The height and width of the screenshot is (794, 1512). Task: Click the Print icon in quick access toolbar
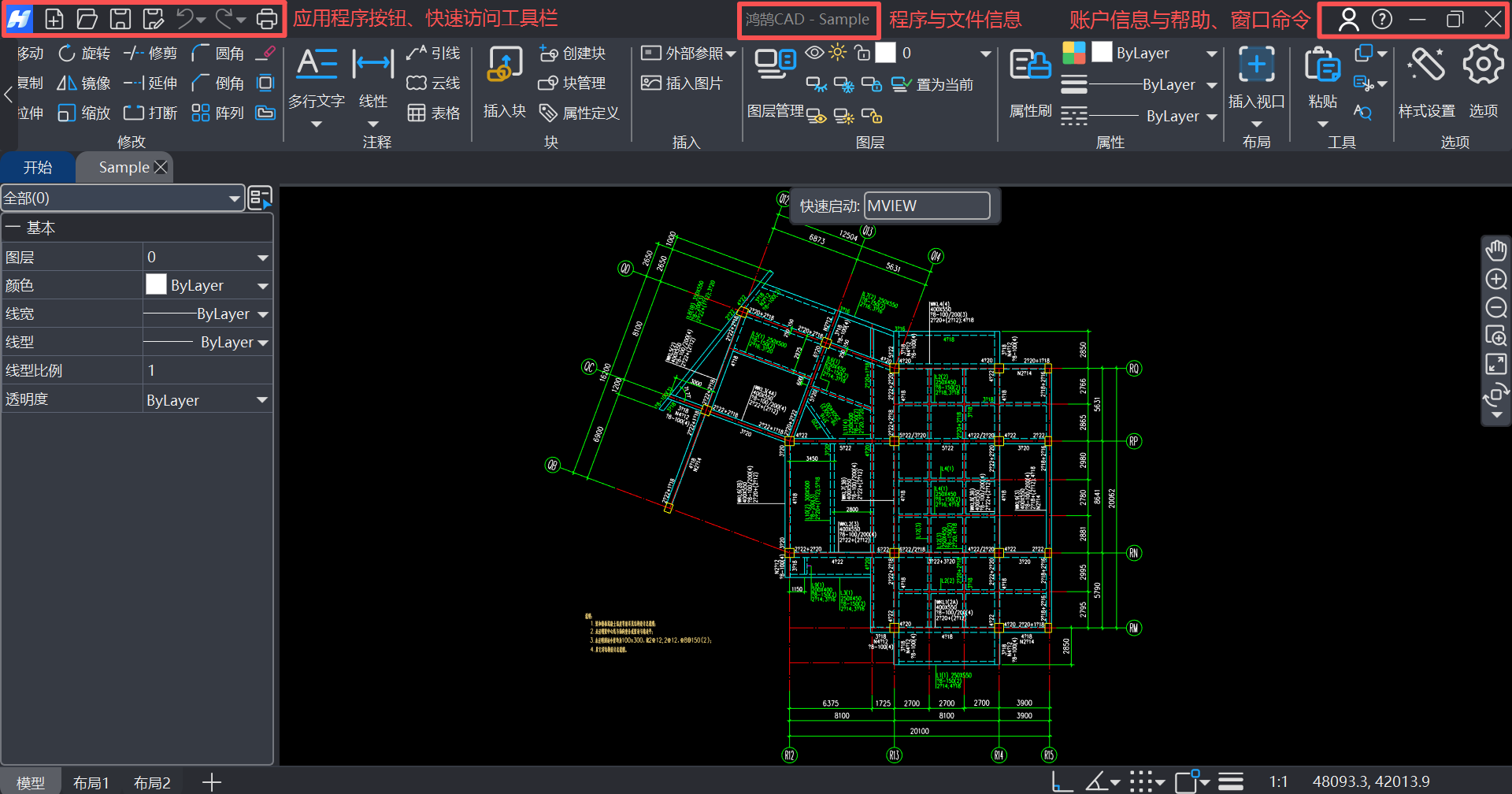pyautogui.click(x=267, y=19)
